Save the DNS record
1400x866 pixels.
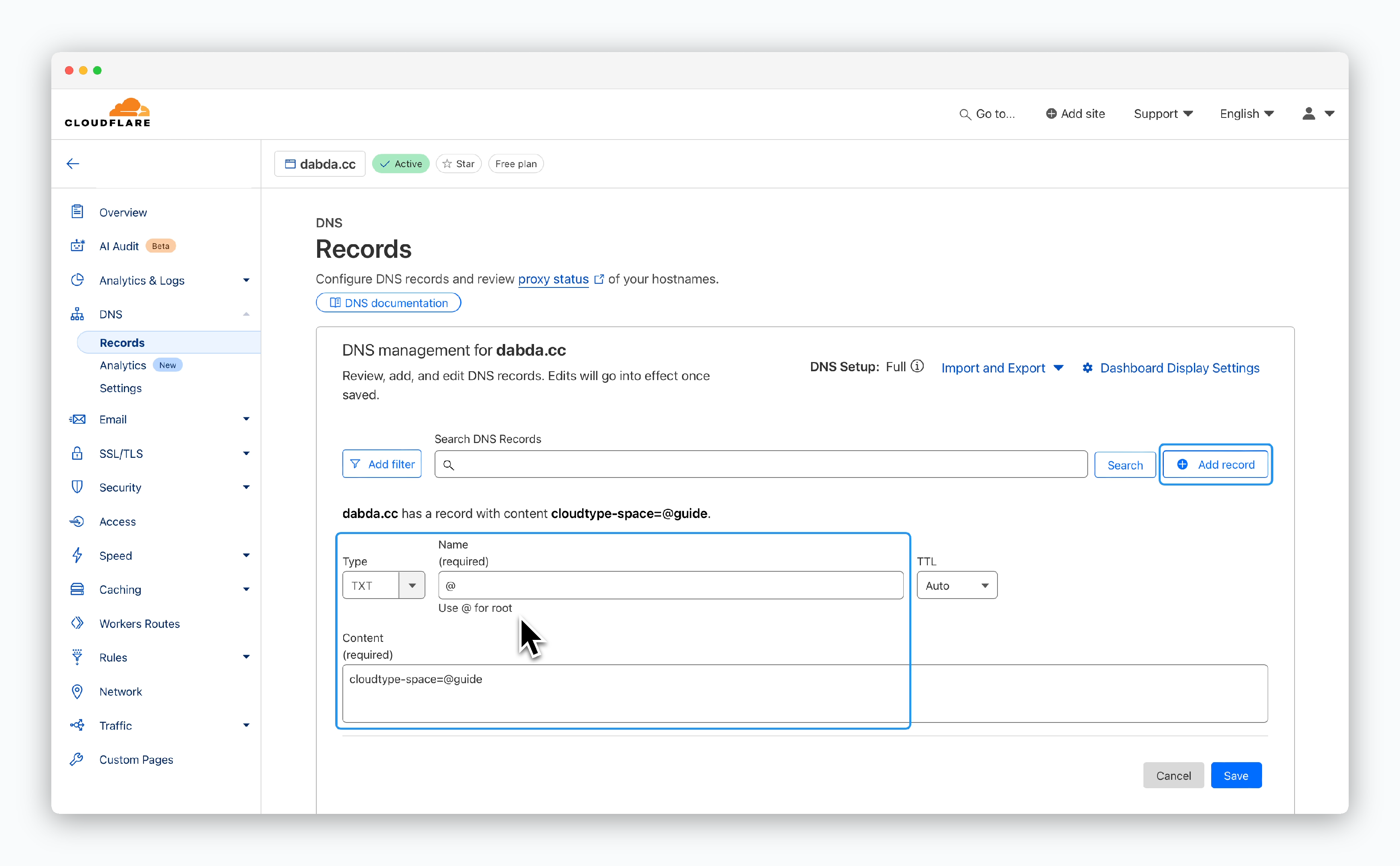[1236, 775]
